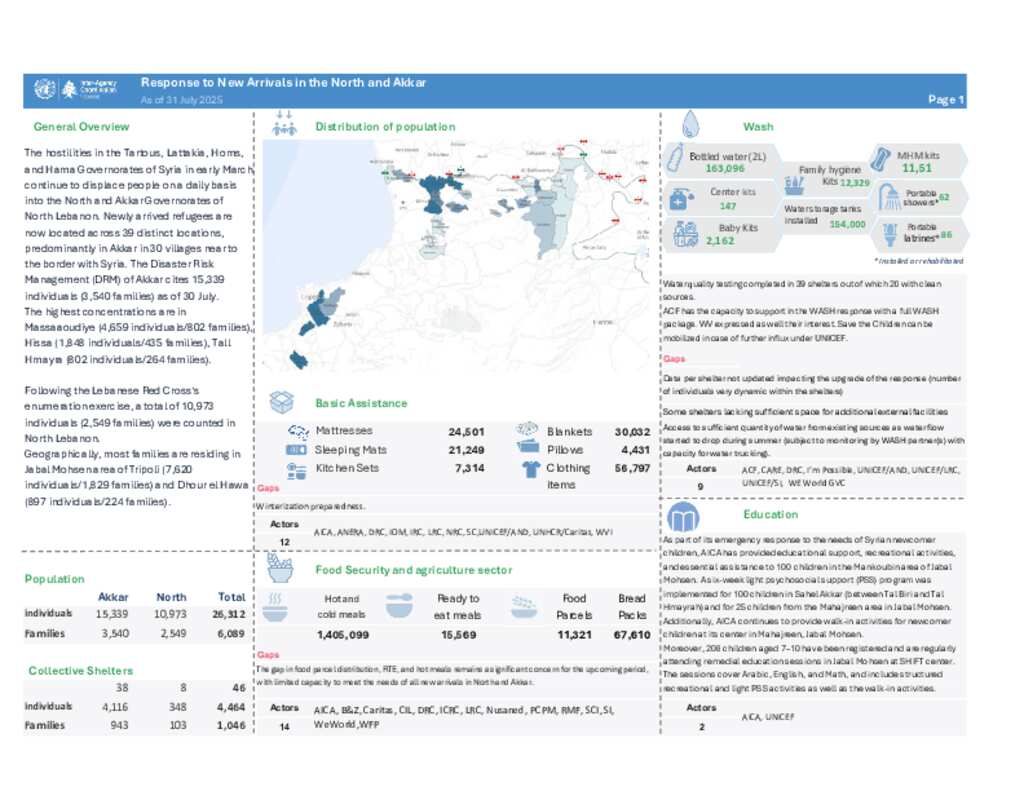The height and width of the screenshot is (791, 1024).
Task: Click the Hot and cold meals value 1,405,099
Action: pos(341,635)
